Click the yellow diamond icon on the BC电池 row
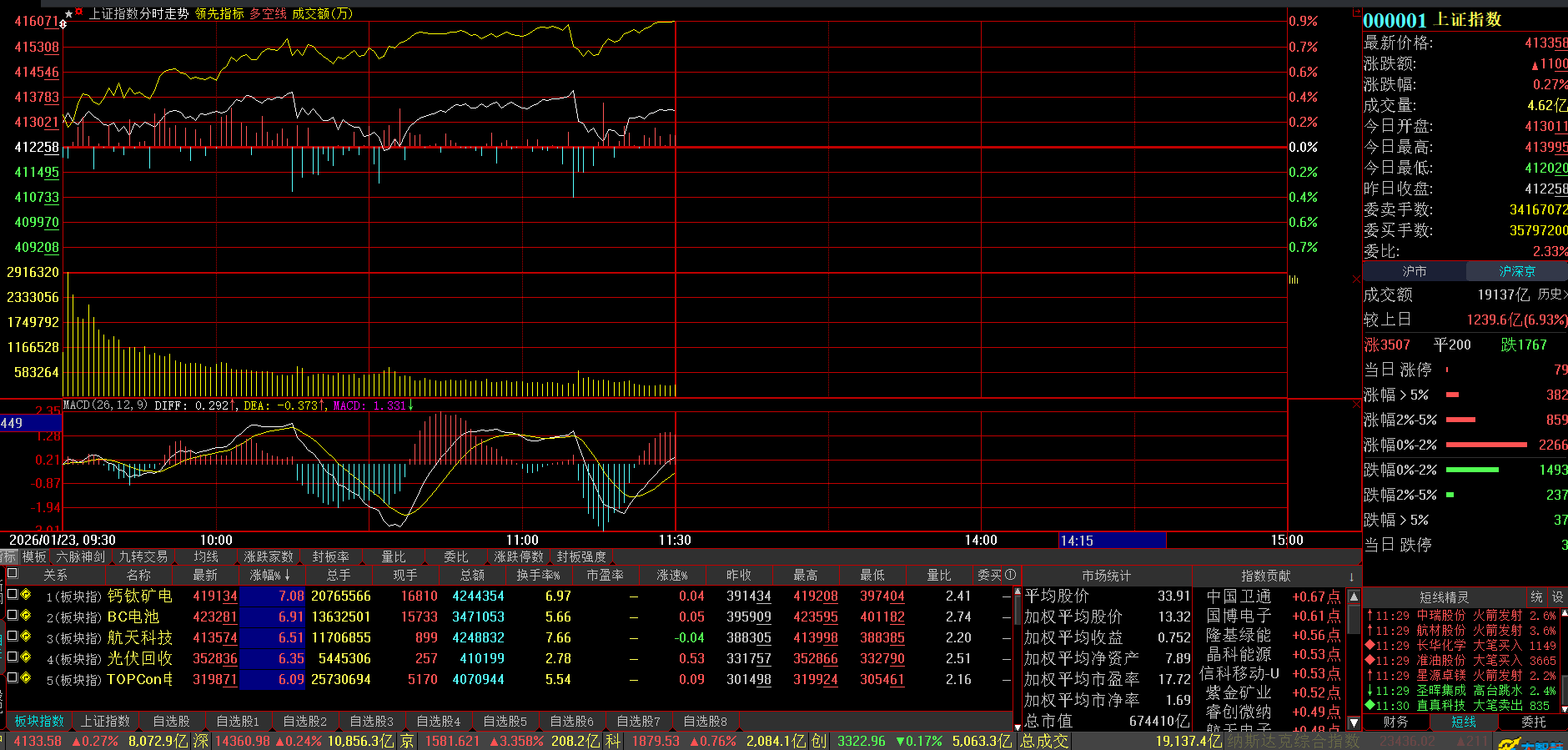Screen dimensions: 1568x750 pyautogui.click(x=26, y=616)
